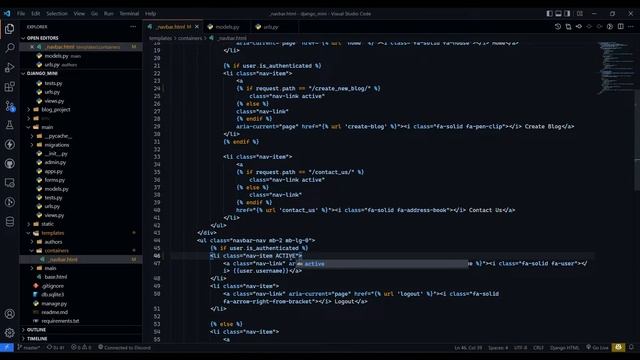Open base.html in explorer tree
This screenshot has width=640, height=360.
click(56, 277)
